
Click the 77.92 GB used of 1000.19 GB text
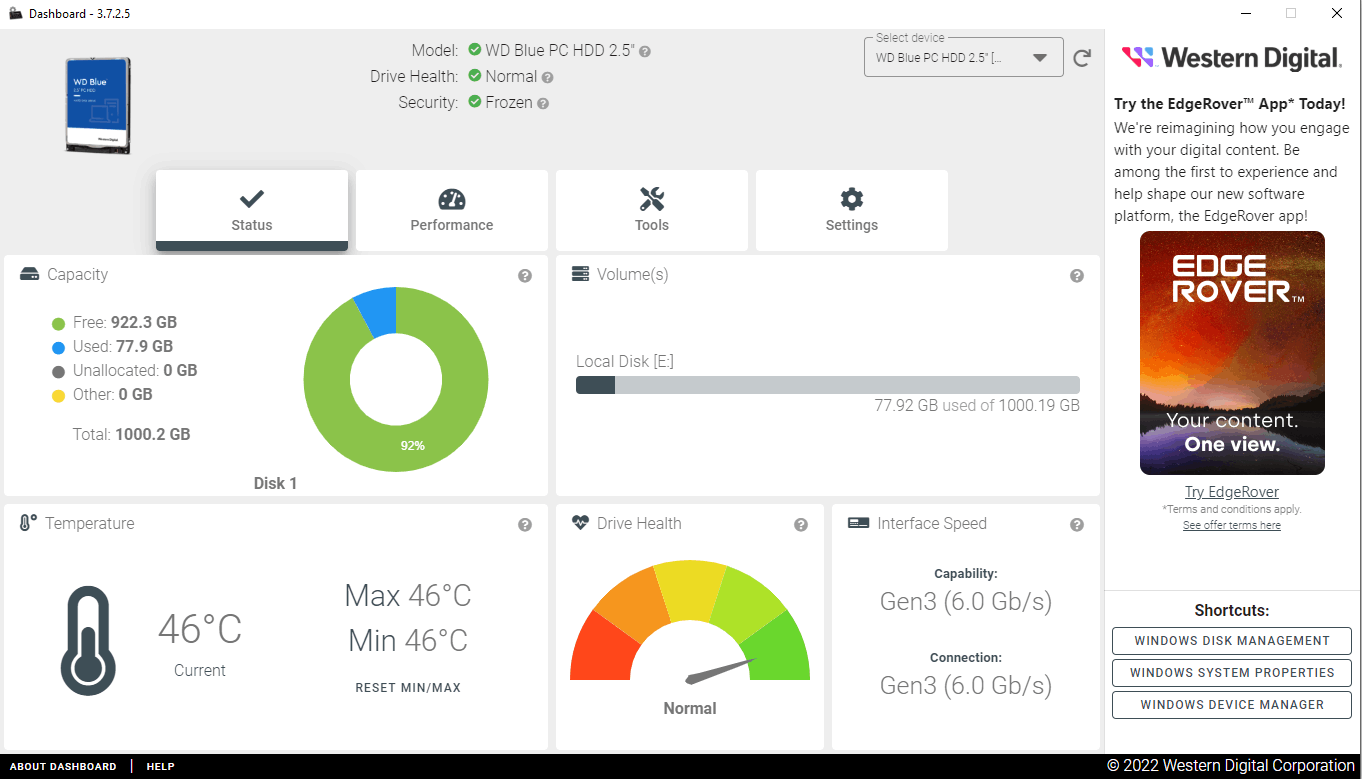(x=977, y=406)
